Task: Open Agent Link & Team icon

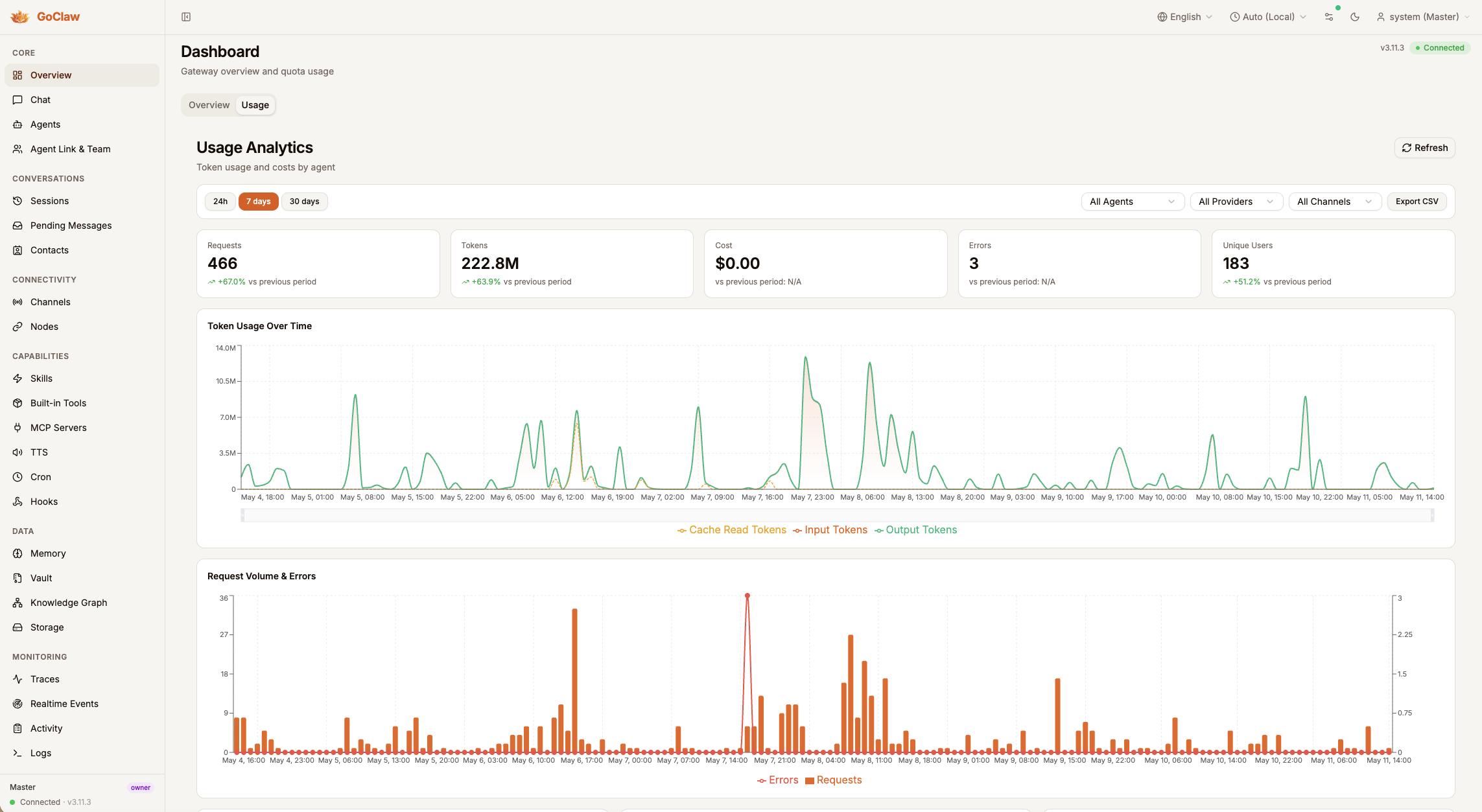Action: (18, 149)
